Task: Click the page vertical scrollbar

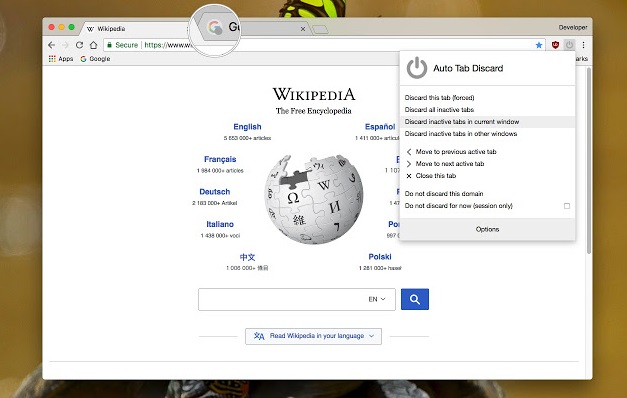Action: click(589, 160)
